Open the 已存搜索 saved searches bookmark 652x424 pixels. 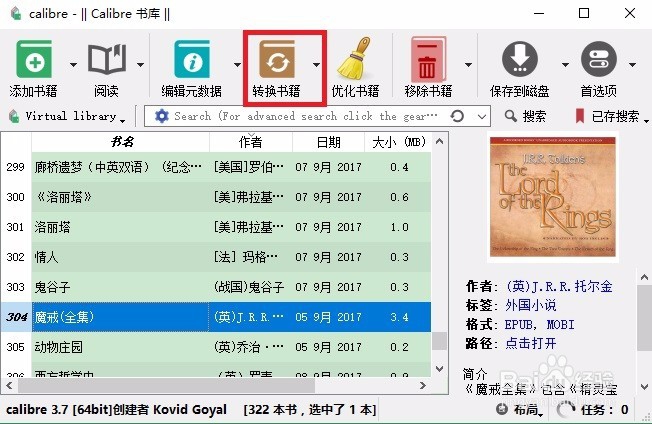click(611, 116)
